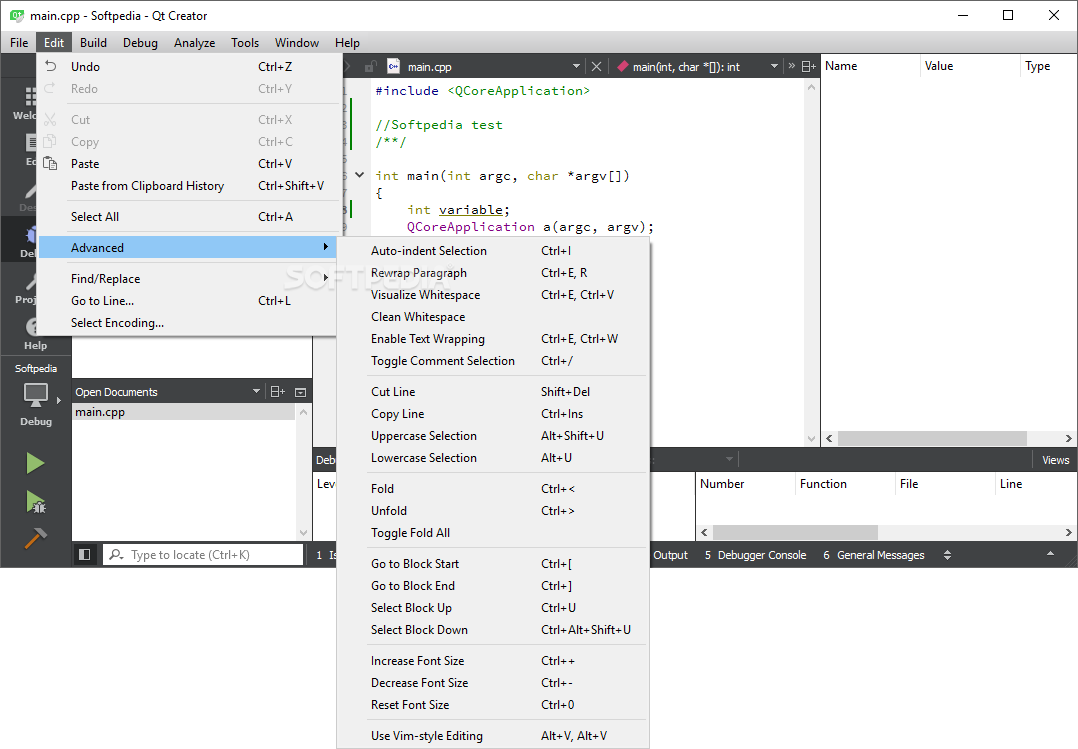Select Toggle Fold All

[493, 533]
